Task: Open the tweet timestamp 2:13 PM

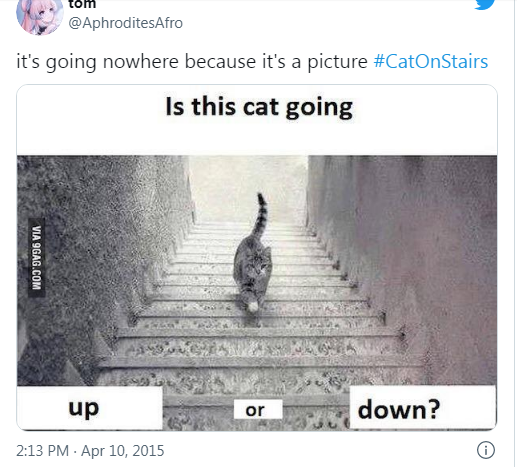Action: 42,451
